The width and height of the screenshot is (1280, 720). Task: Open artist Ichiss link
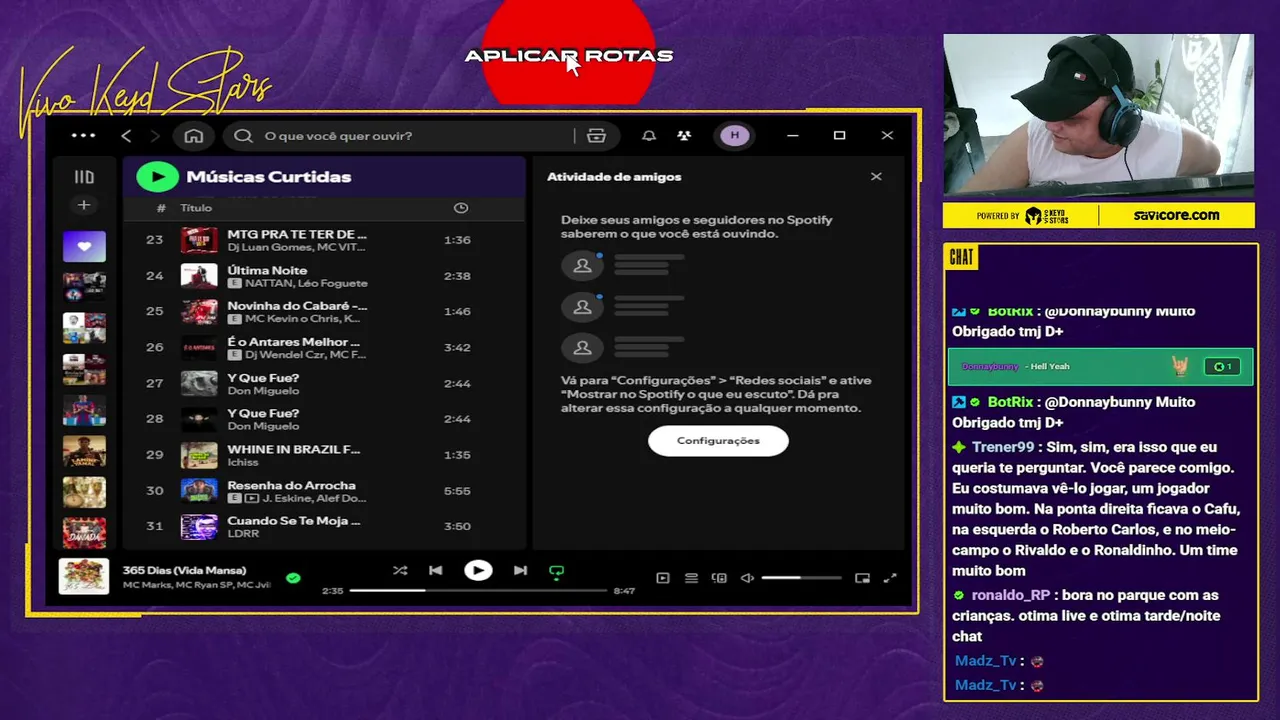pyautogui.click(x=243, y=462)
